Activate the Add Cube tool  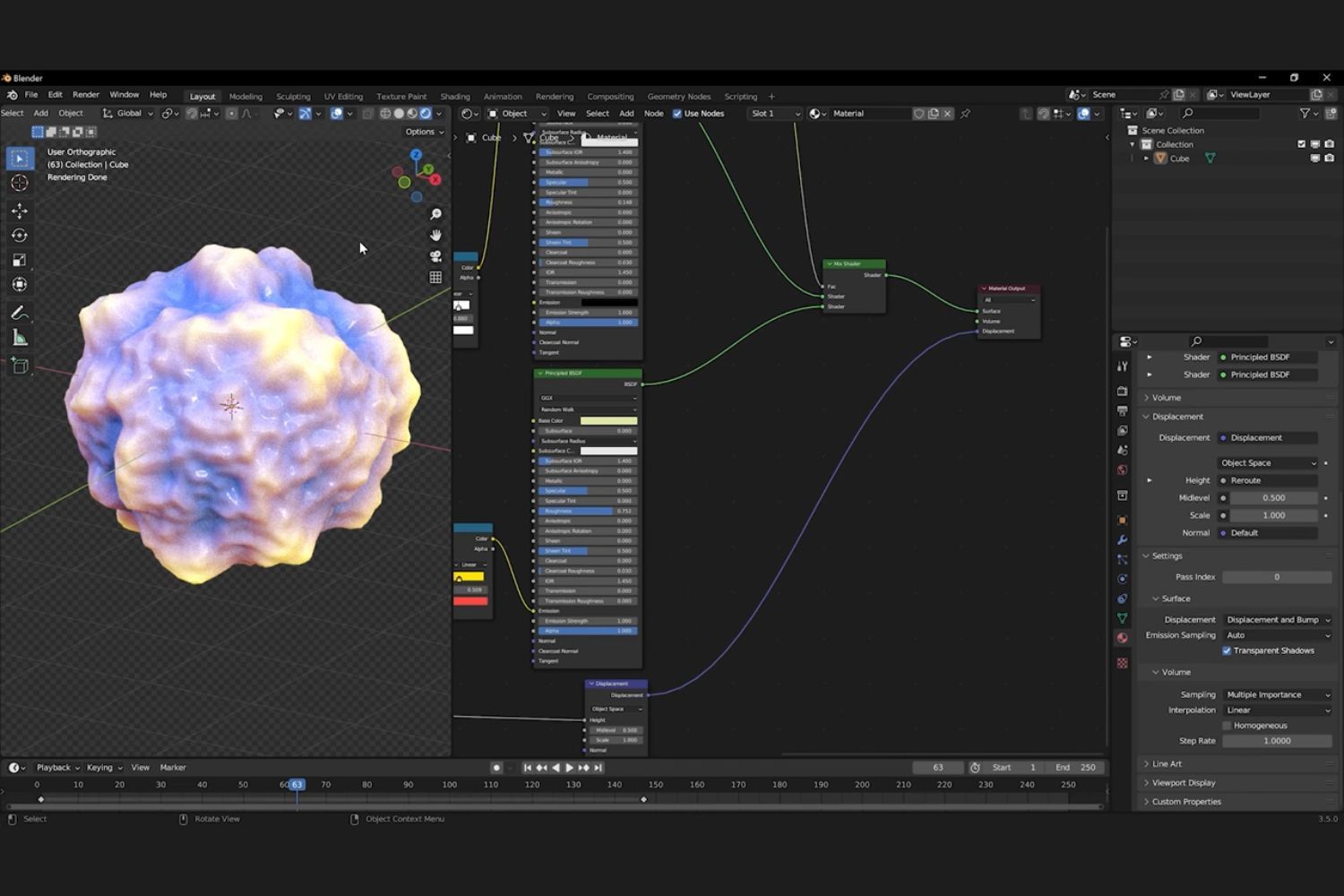[x=19, y=365]
